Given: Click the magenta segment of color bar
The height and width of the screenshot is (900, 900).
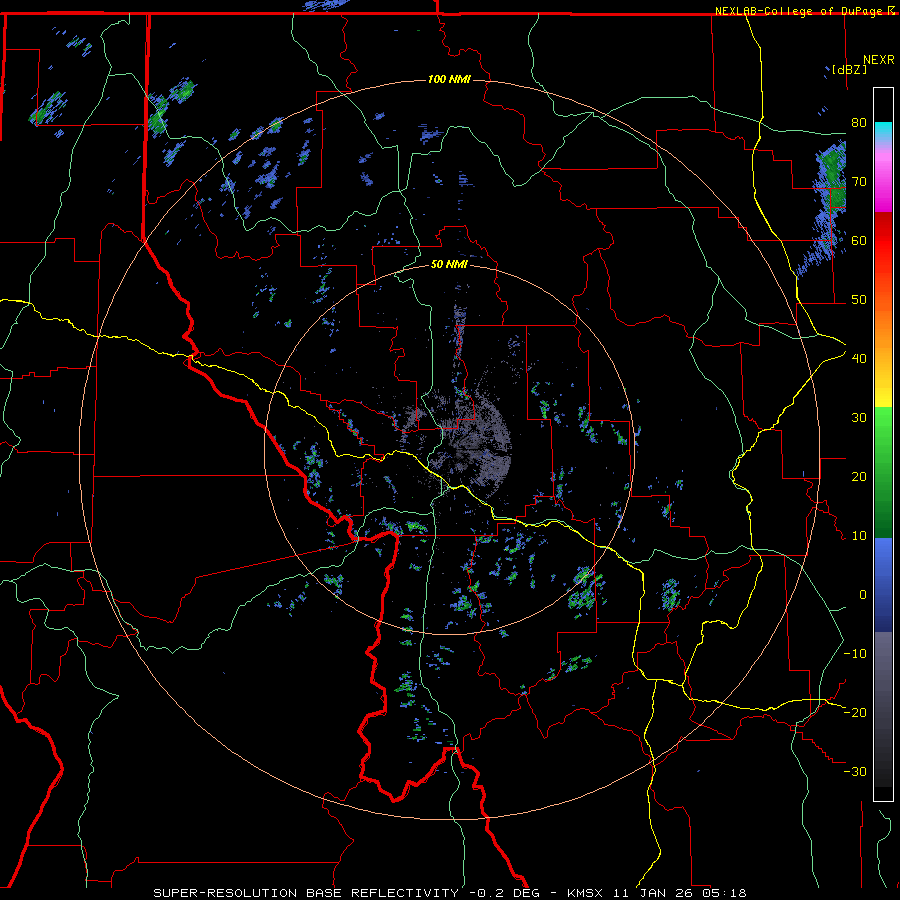Looking at the screenshot, I should [883, 181].
